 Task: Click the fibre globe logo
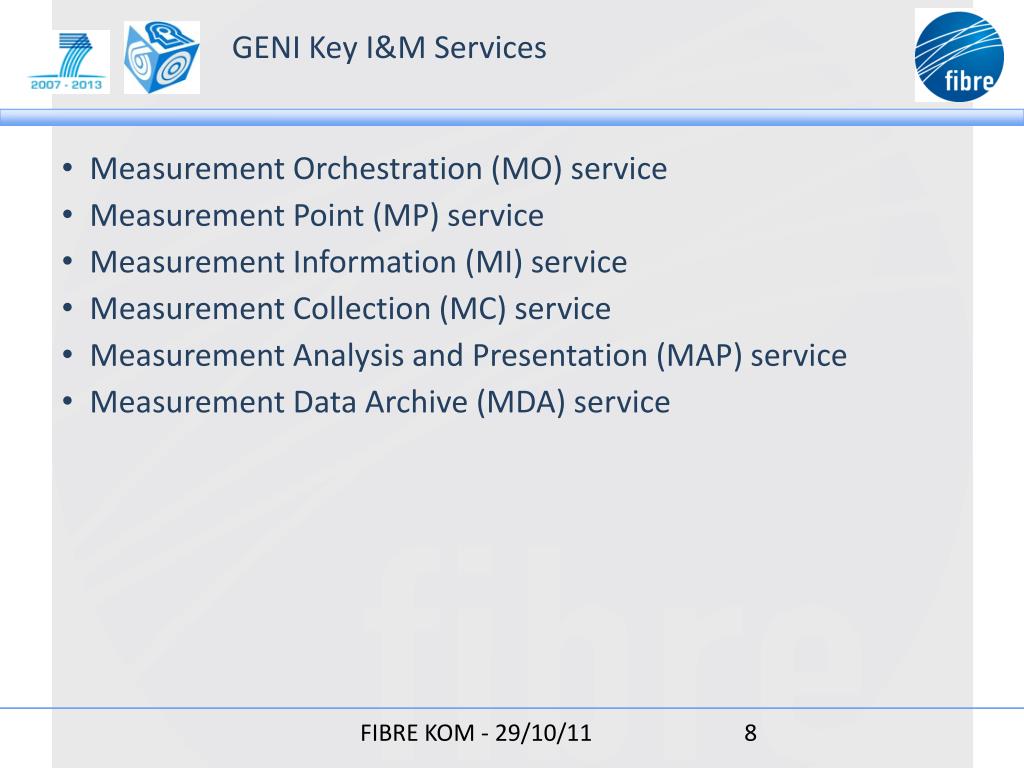(x=959, y=56)
